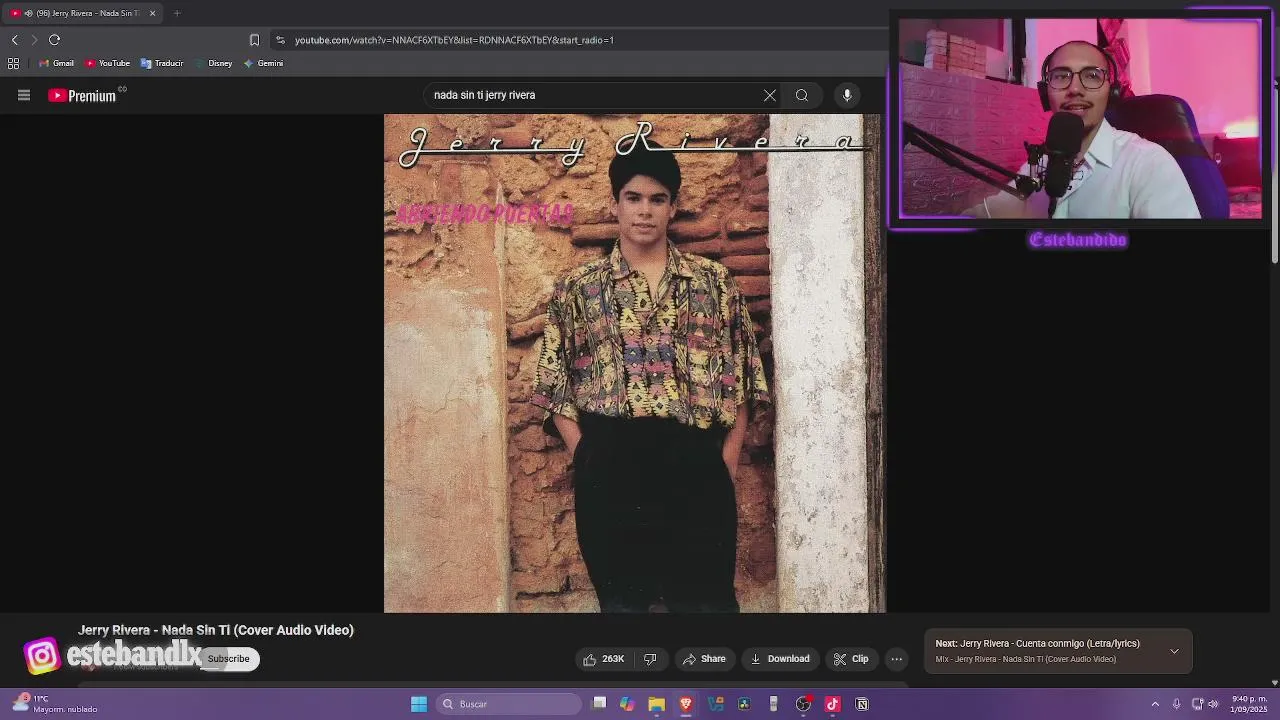Reload the YouTube page
The width and height of the screenshot is (1280, 720).
(x=55, y=40)
